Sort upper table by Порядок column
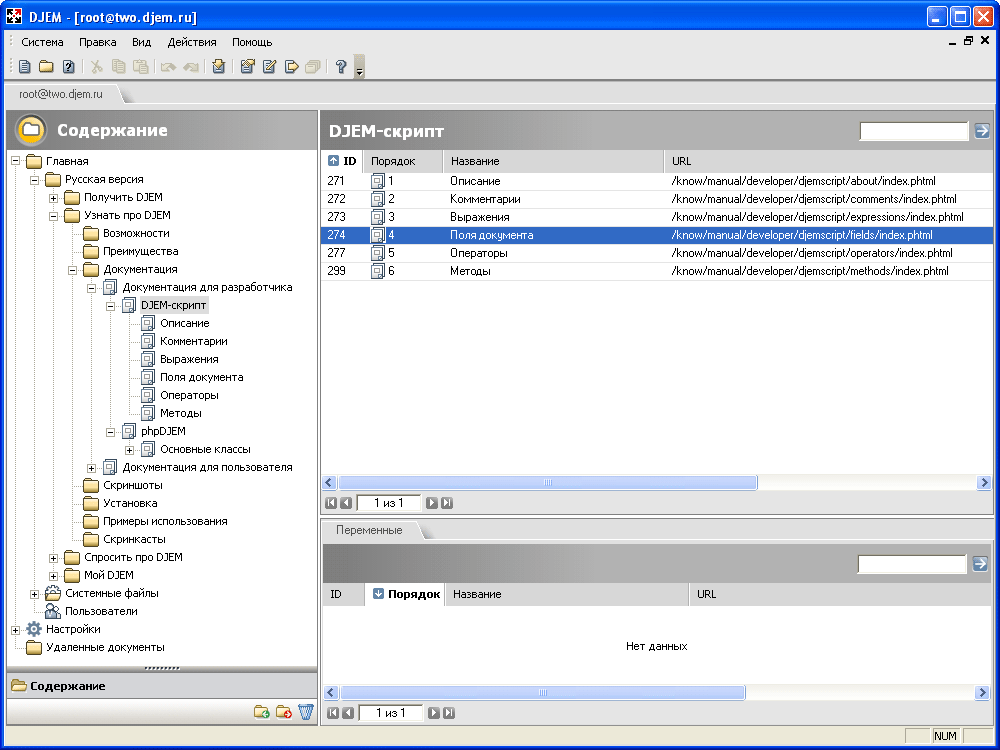The height and width of the screenshot is (750, 1000). coord(402,161)
